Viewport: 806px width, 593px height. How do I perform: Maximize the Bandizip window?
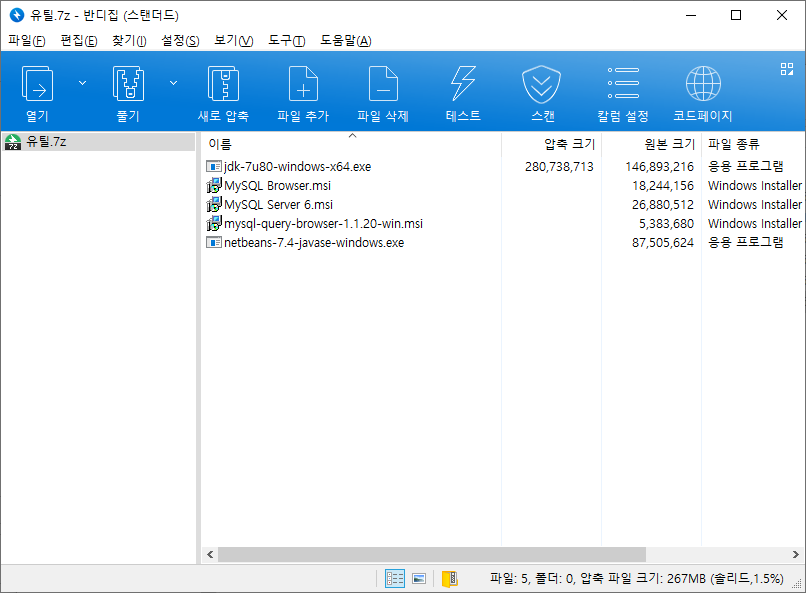coord(736,15)
